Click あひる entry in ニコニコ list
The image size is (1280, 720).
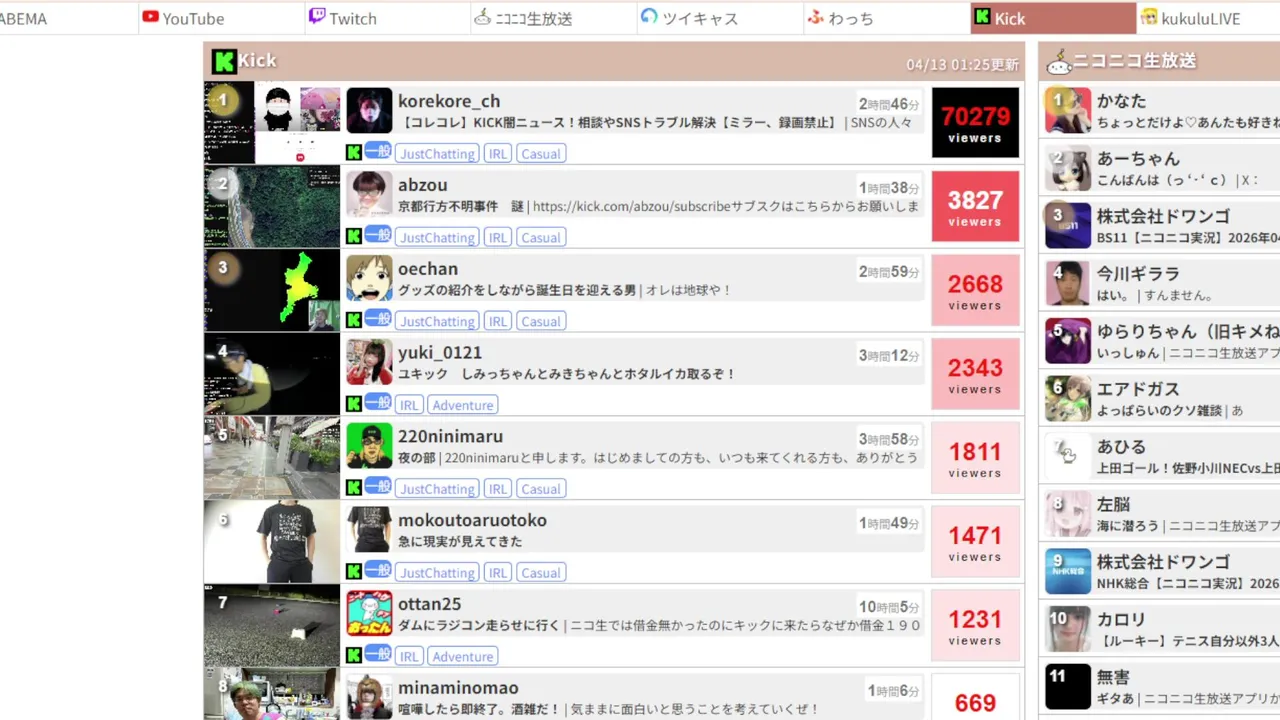pyautogui.click(x=1160, y=456)
